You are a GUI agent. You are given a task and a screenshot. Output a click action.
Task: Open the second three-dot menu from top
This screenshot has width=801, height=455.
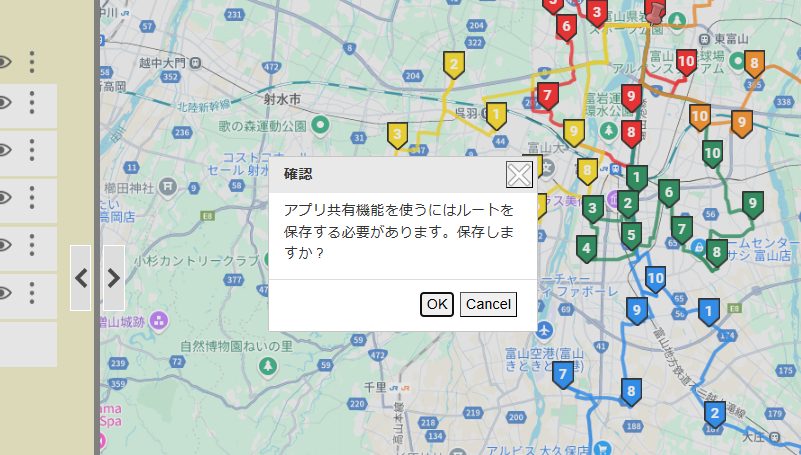click(x=32, y=101)
